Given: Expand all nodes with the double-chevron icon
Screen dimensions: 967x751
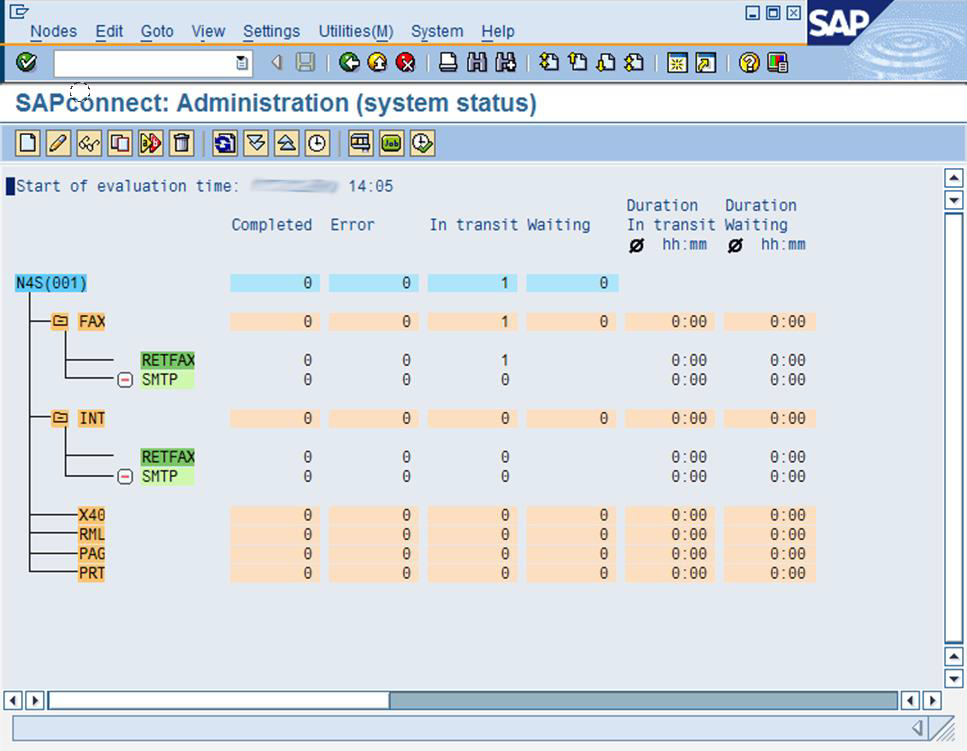Looking at the screenshot, I should point(254,143).
